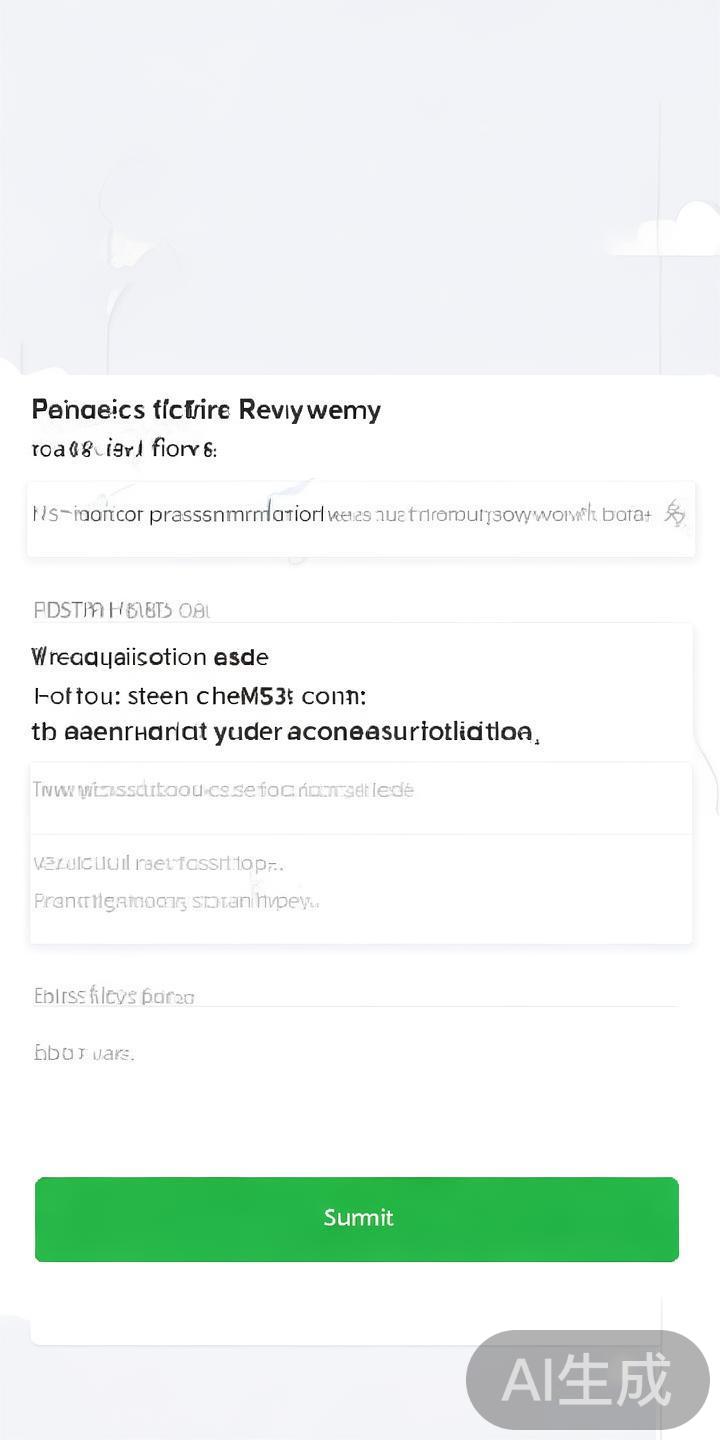
Task: Click the gray "AI生成" watermark badge
Action: coord(588,1380)
